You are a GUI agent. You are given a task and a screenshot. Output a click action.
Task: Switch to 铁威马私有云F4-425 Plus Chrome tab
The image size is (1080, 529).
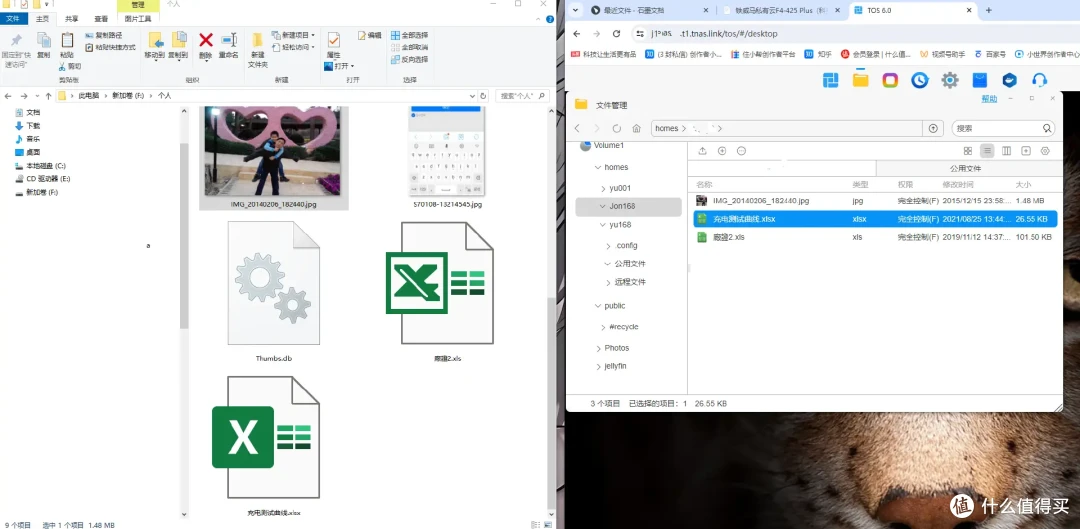pos(781,10)
